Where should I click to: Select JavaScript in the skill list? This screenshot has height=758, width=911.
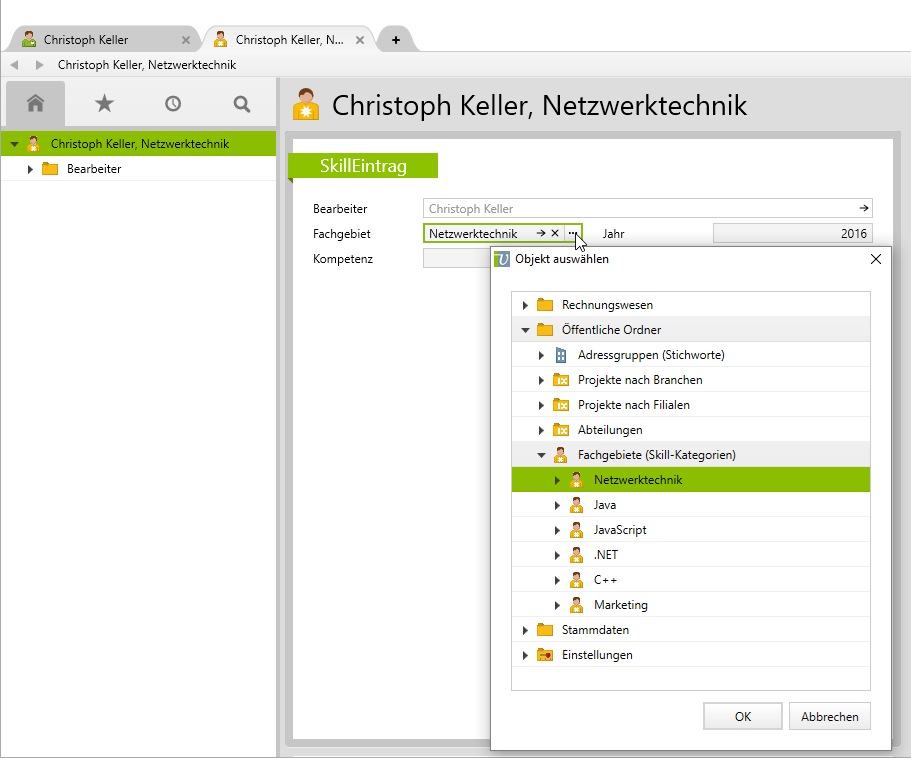pos(620,530)
